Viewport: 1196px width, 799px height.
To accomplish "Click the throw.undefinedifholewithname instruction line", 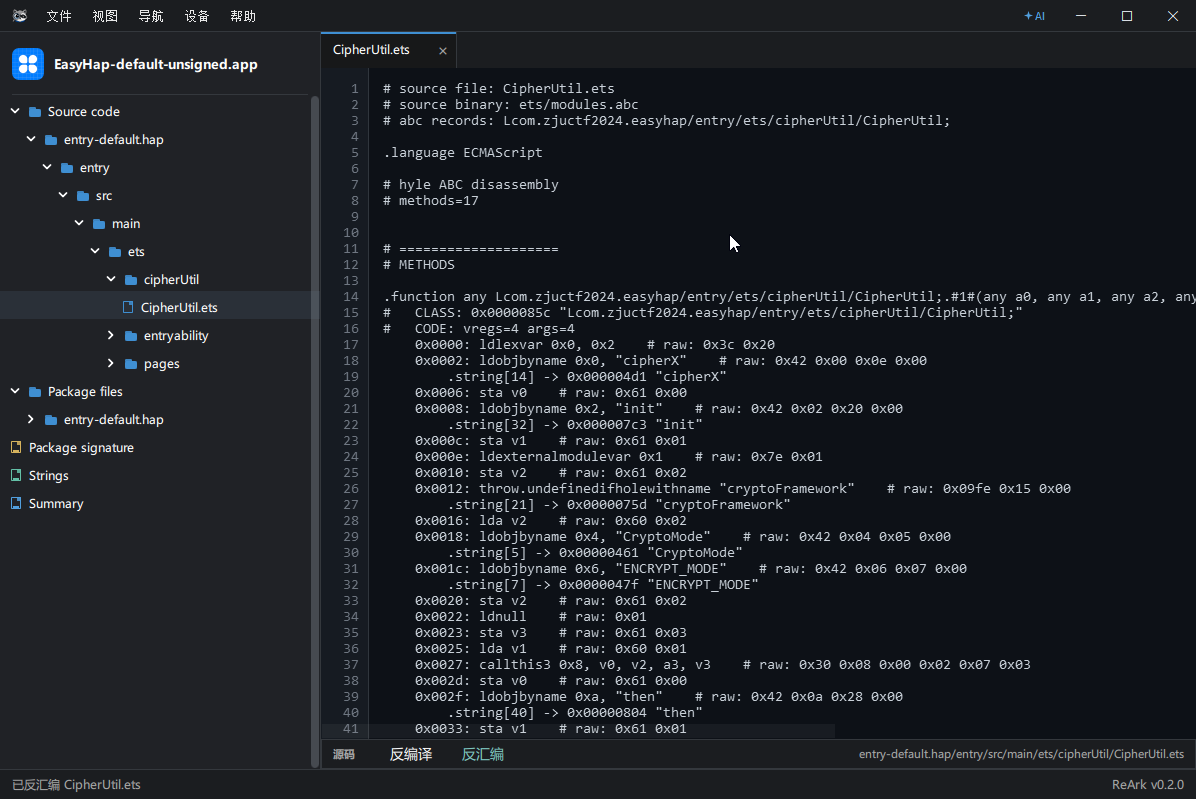I will [742, 489].
